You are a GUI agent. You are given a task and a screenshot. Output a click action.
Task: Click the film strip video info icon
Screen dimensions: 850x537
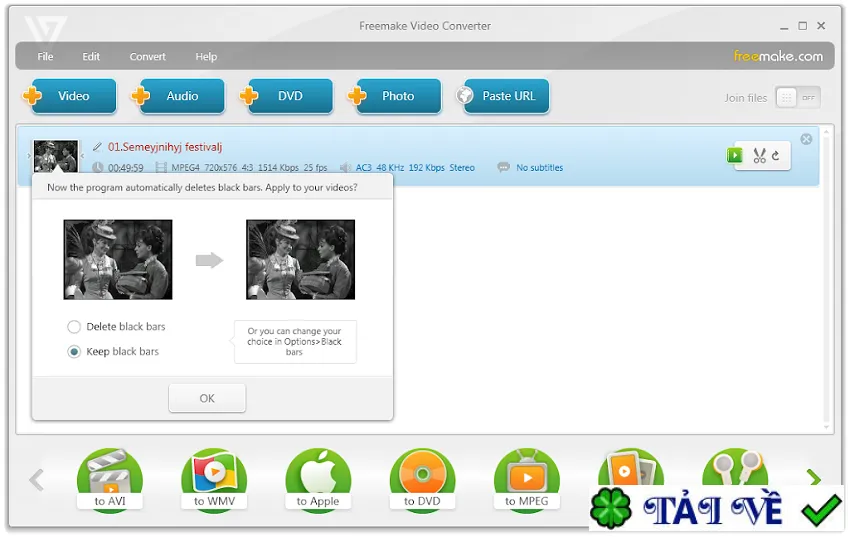[x=161, y=168]
